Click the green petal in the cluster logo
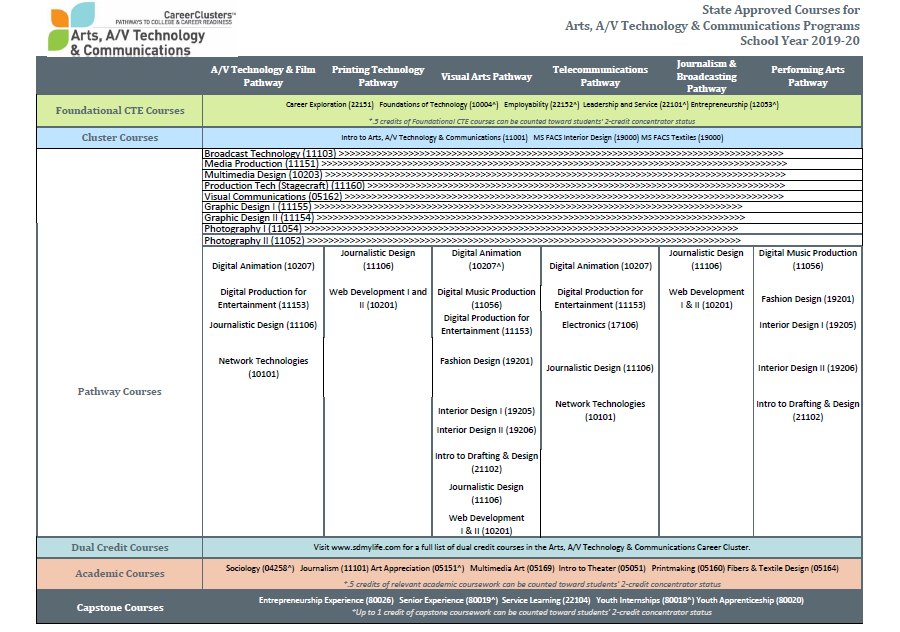900x632 pixels. click(58, 40)
